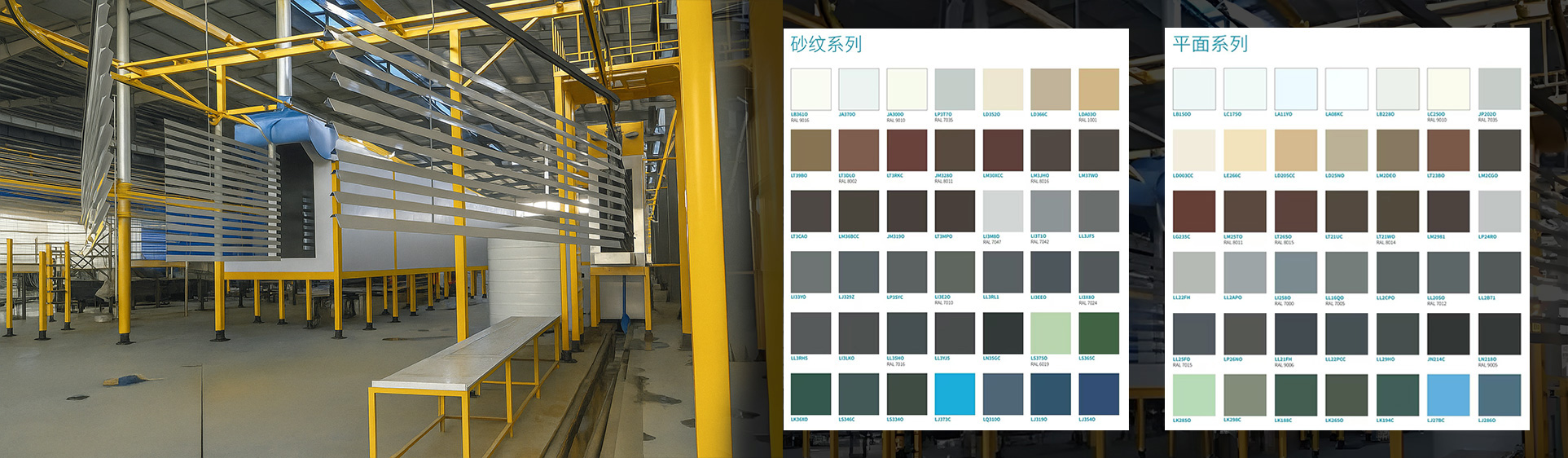Choose the light gray LP24RO swatch

click(1500, 212)
